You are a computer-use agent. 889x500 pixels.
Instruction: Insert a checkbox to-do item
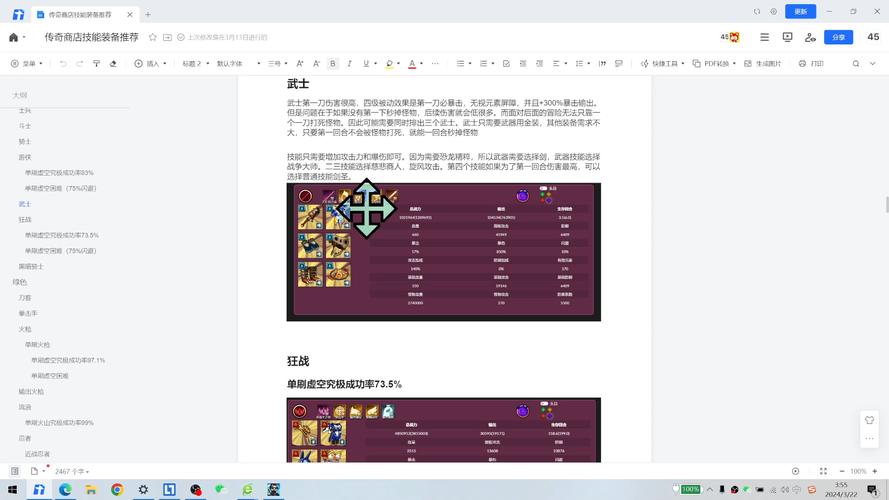pos(506,63)
